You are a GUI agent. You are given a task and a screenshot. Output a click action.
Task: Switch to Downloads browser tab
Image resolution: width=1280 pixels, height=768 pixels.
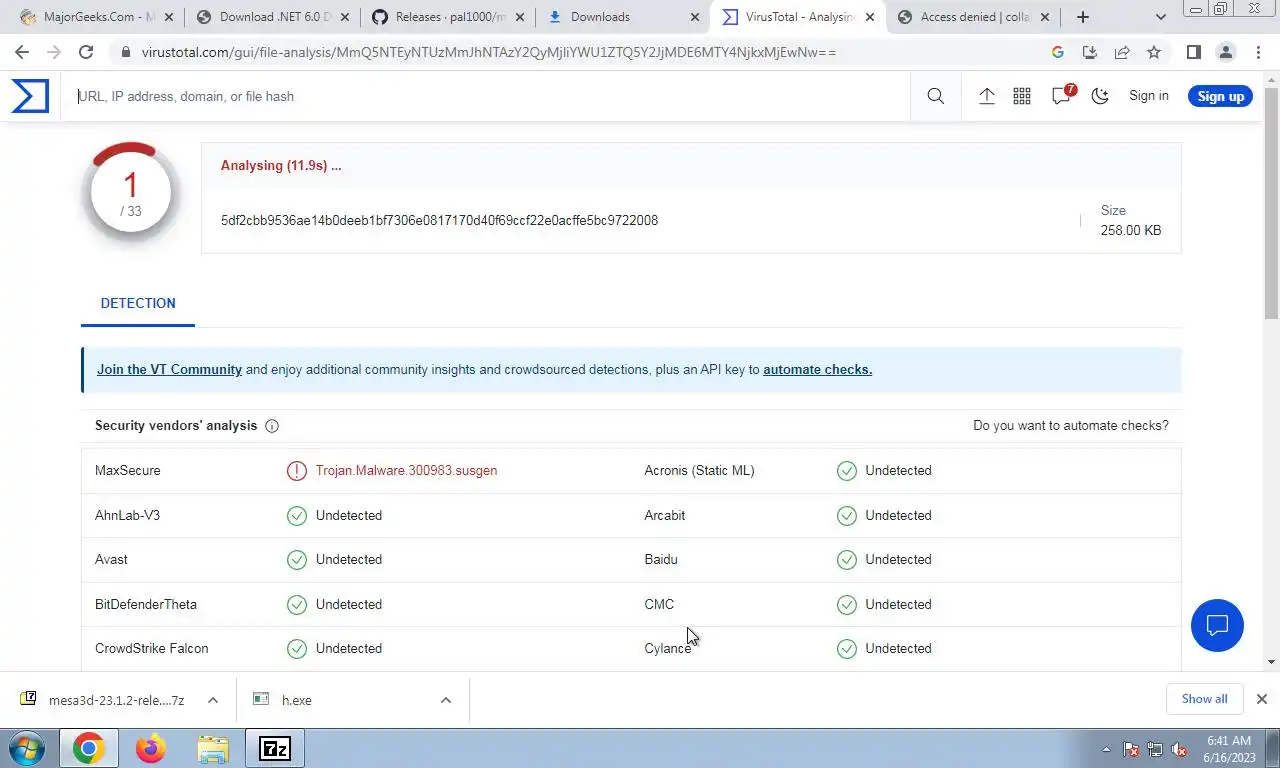(622, 17)
